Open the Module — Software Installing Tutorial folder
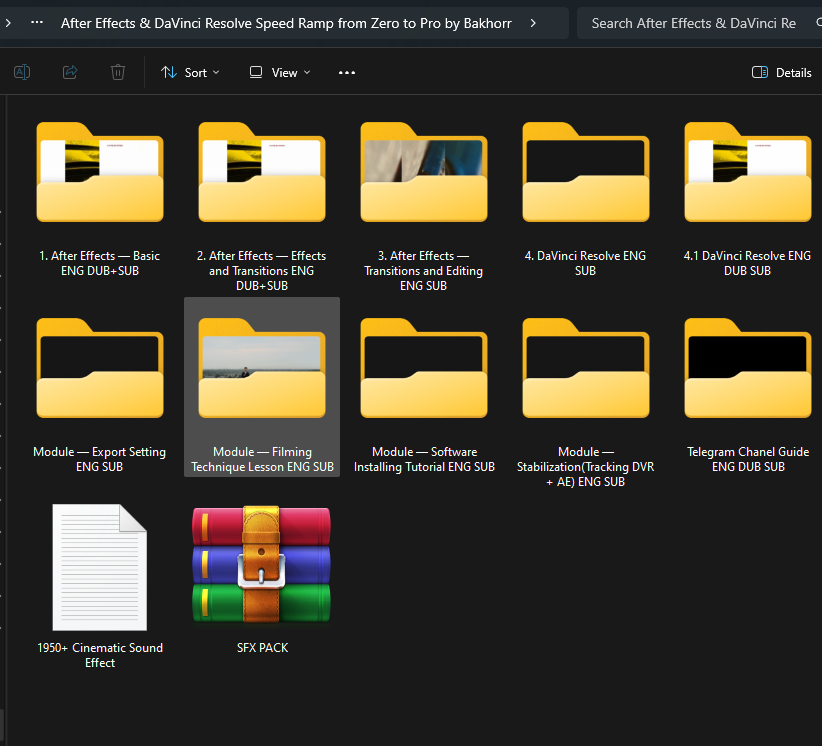Screen dimensions: 822x746 (x=423, y=377)
